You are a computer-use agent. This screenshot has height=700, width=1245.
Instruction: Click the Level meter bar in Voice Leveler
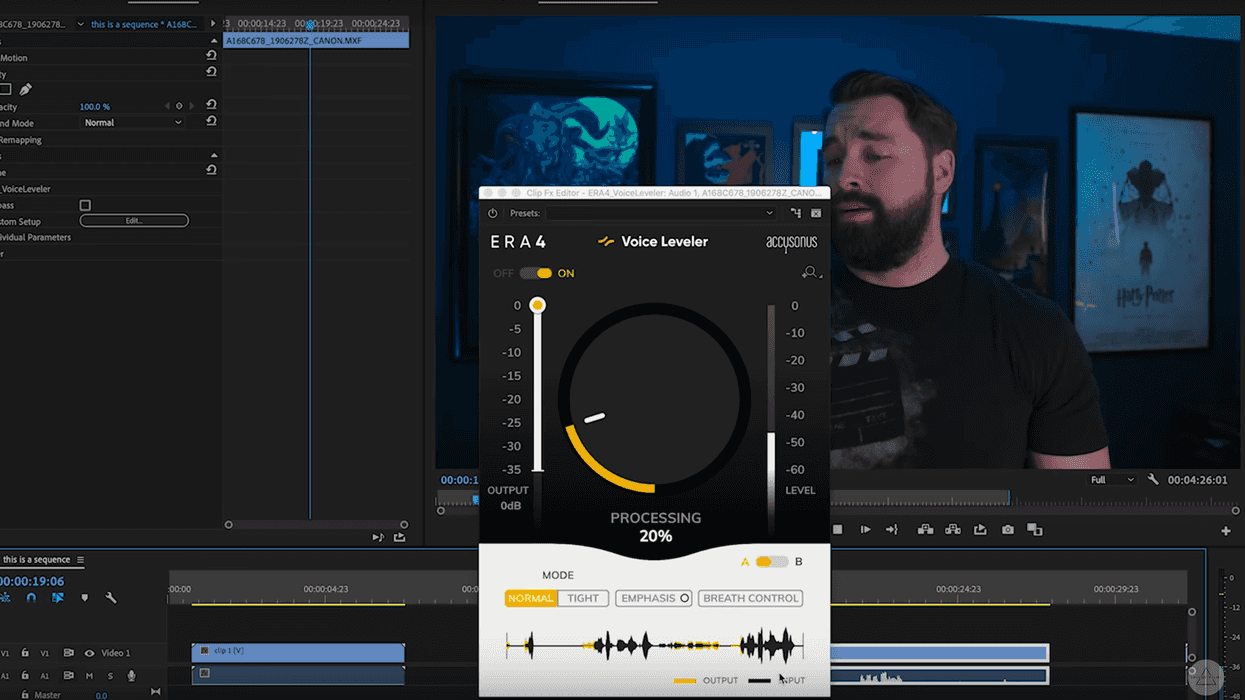tap(771, 418)
